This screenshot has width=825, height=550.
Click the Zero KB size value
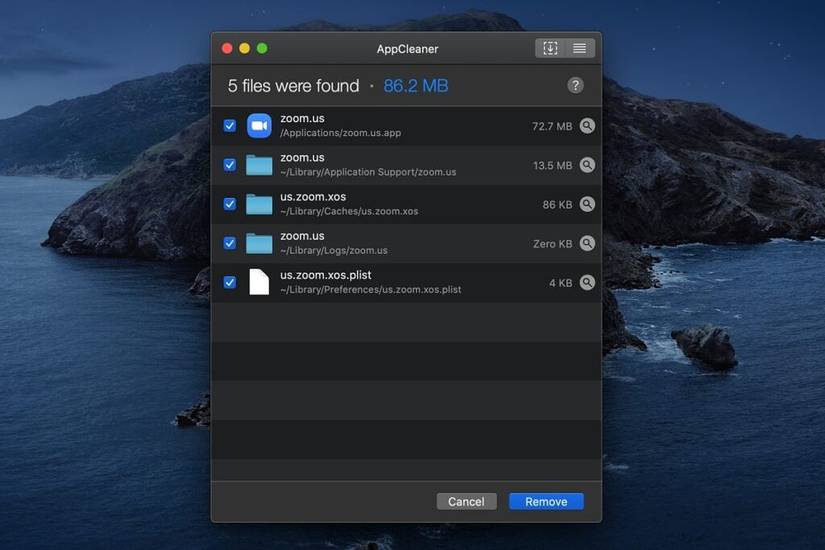(552, 244)
